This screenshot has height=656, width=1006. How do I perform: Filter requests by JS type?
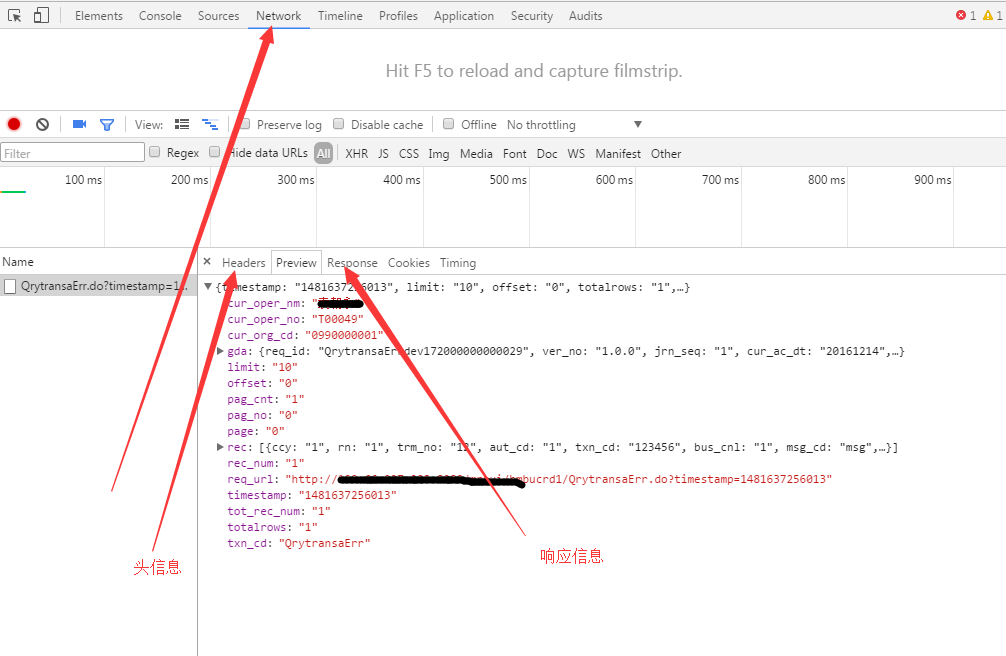(384, 153)
